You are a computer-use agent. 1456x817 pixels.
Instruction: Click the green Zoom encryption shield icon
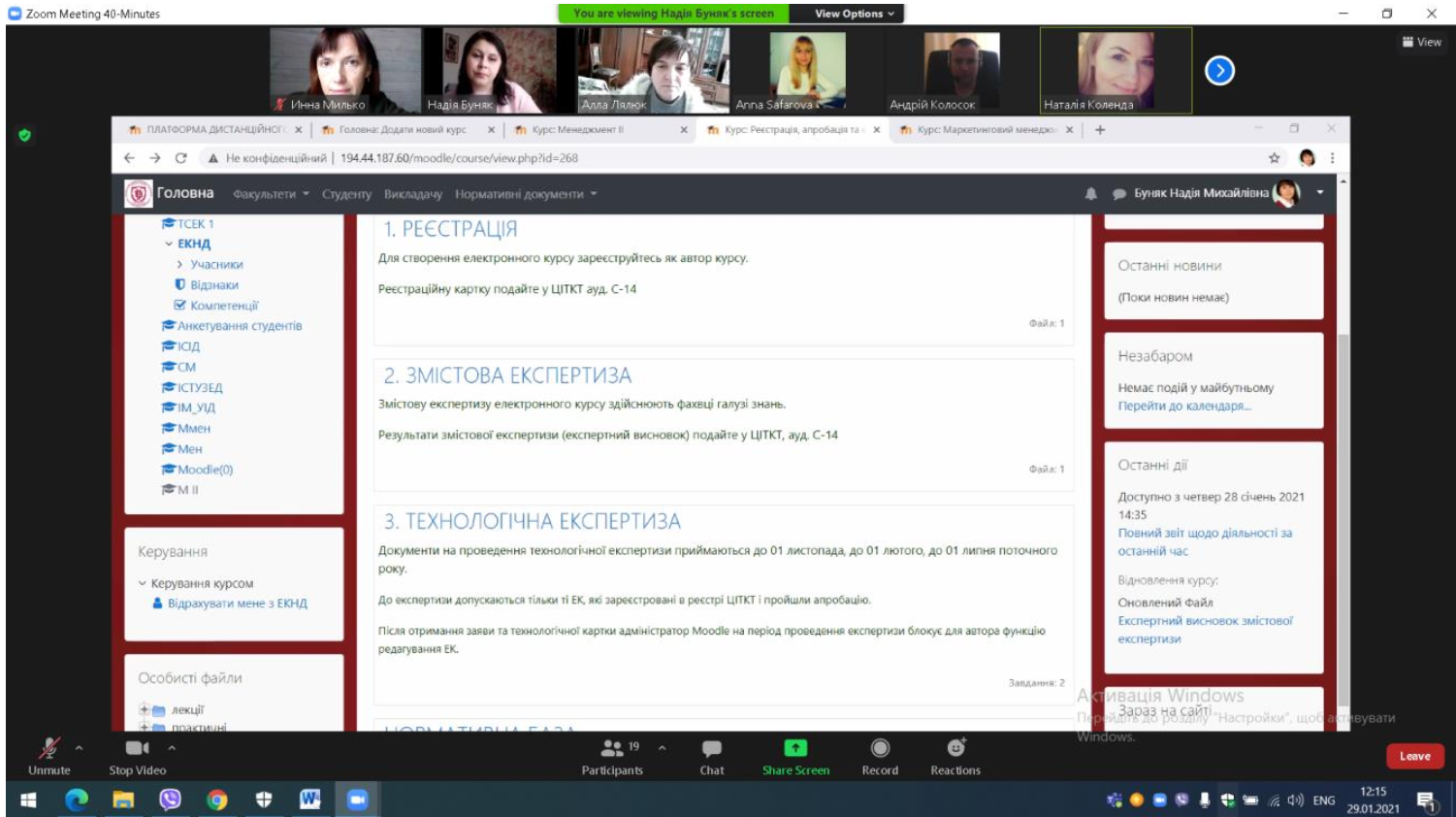[x=25, y=135]
